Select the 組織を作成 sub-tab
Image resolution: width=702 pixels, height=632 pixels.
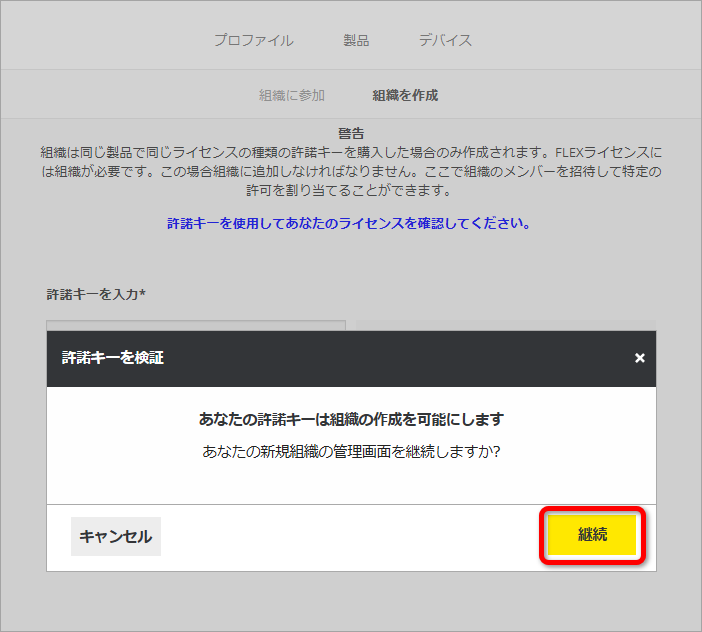405,96
